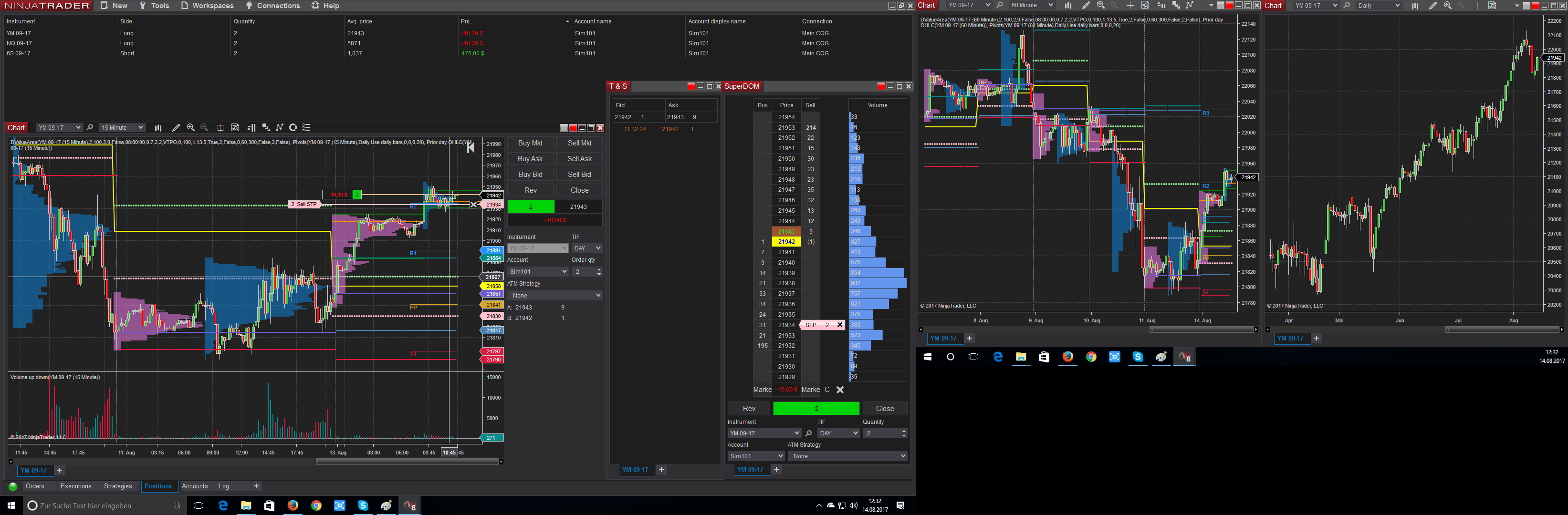This screenshot has width=1568, height=515.
Task: Click Sell Mkt in Chart Trader
Action: [x=579, y=143]
